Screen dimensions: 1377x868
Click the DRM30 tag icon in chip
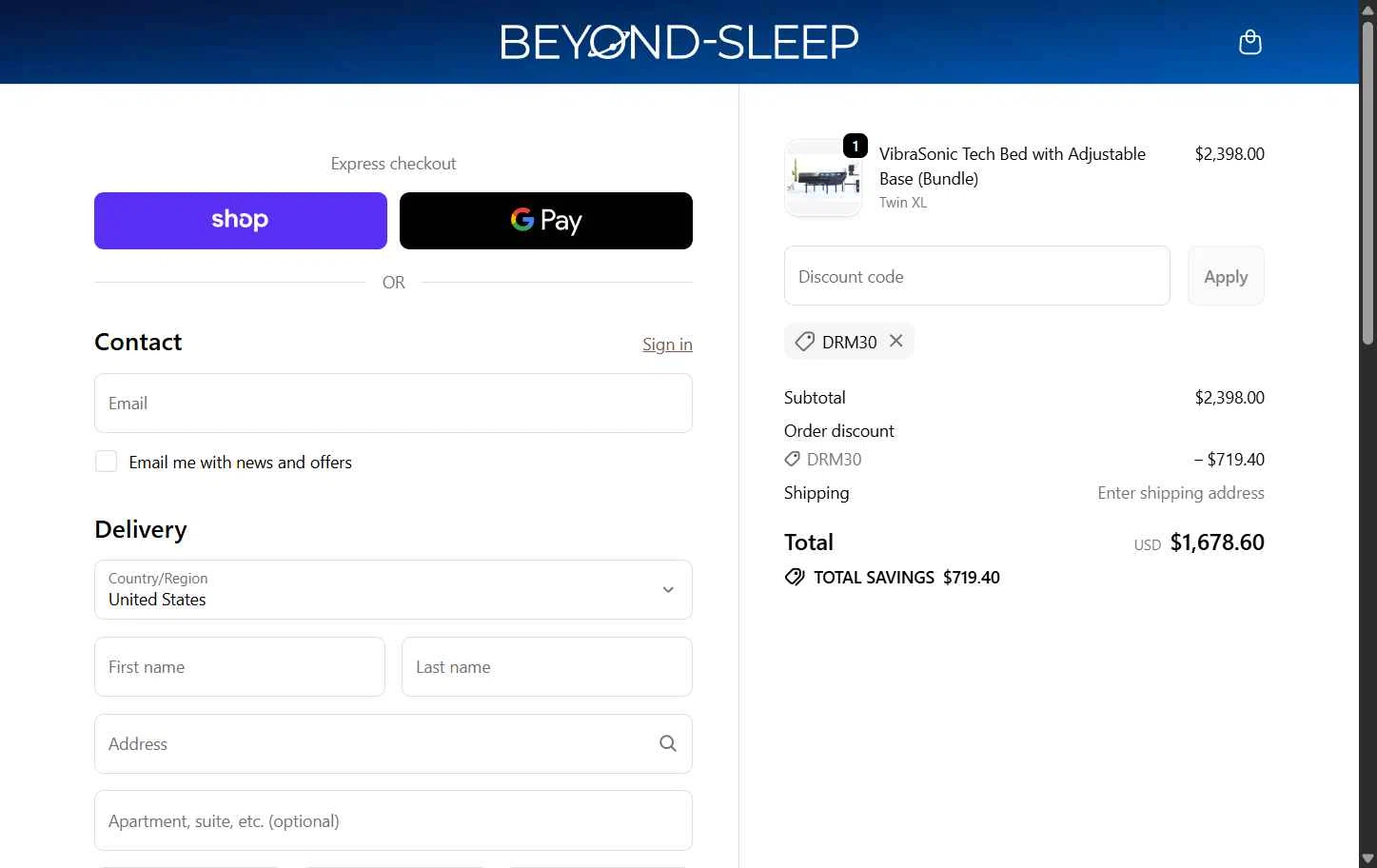pos(805,342)
